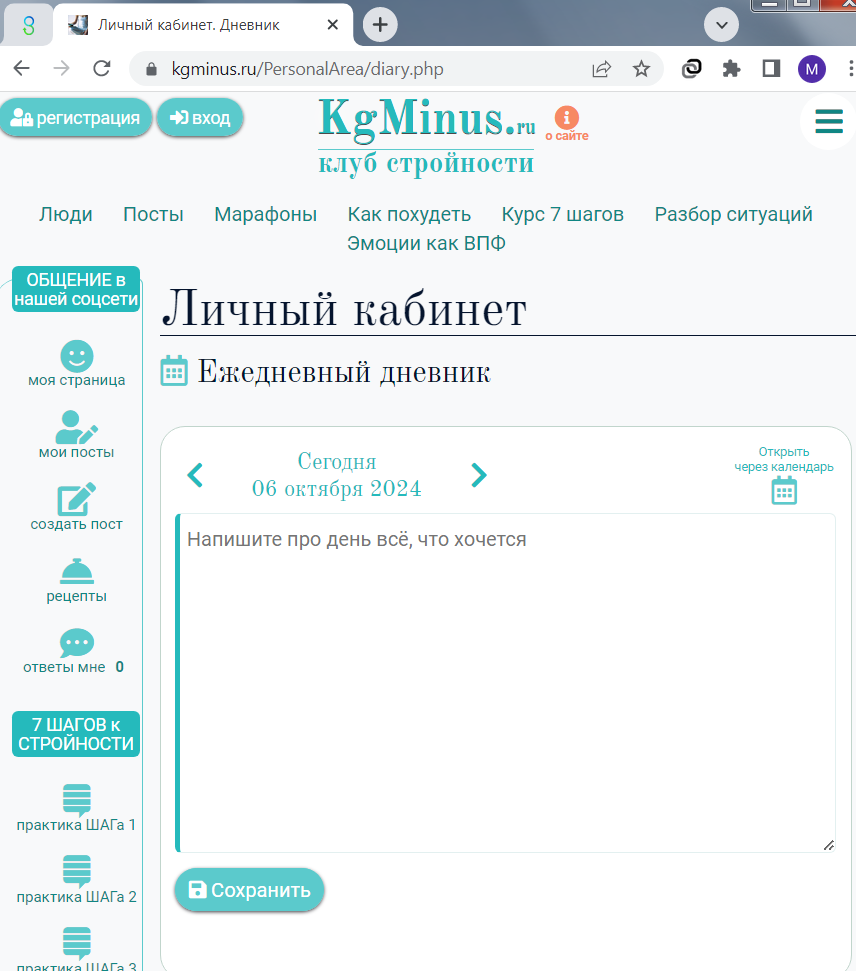The width and height of the screenshot is (856, 971).
Task: Open the 'Марафоны' menu item
Action: pyautogui.click(x=266, y=214)
